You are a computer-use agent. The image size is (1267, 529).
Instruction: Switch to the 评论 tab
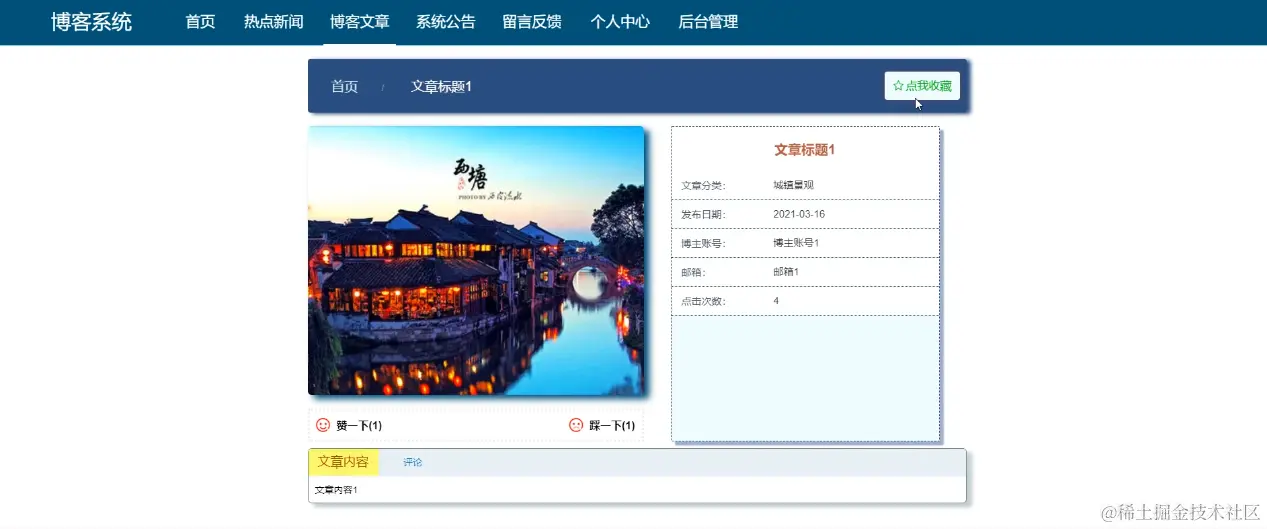pos(413,462)
